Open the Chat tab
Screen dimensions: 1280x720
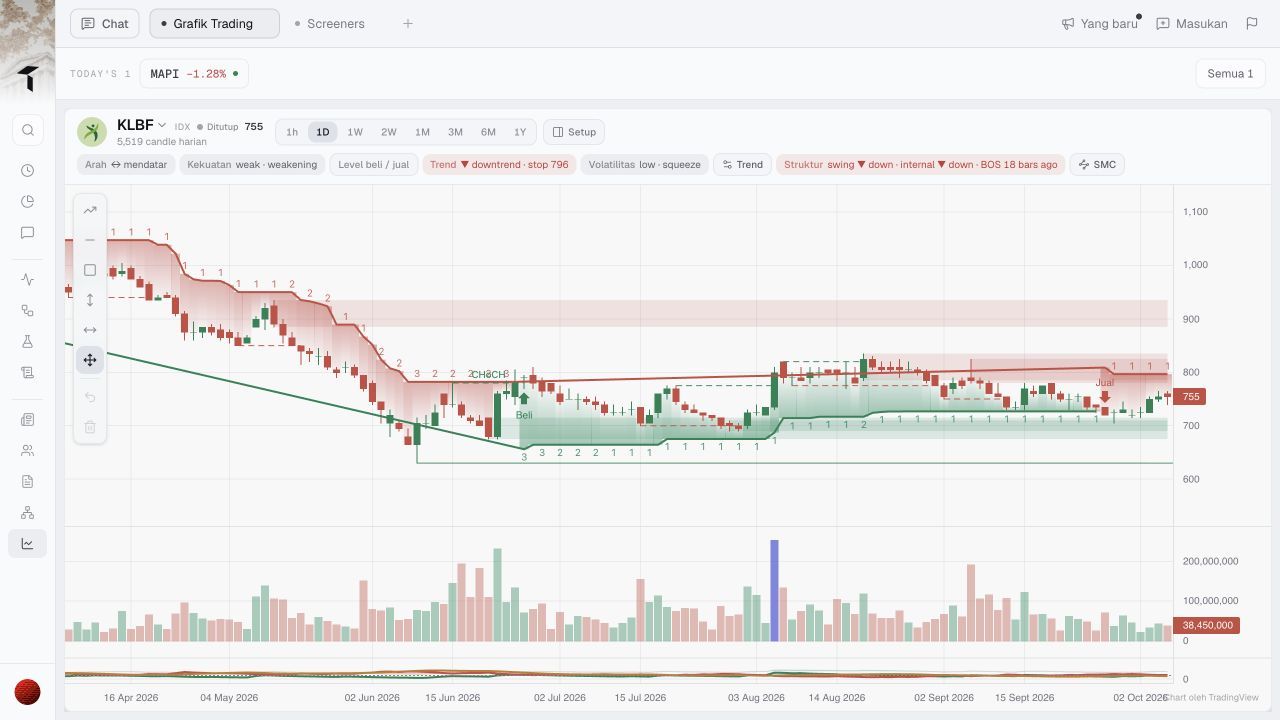[105, 24]
